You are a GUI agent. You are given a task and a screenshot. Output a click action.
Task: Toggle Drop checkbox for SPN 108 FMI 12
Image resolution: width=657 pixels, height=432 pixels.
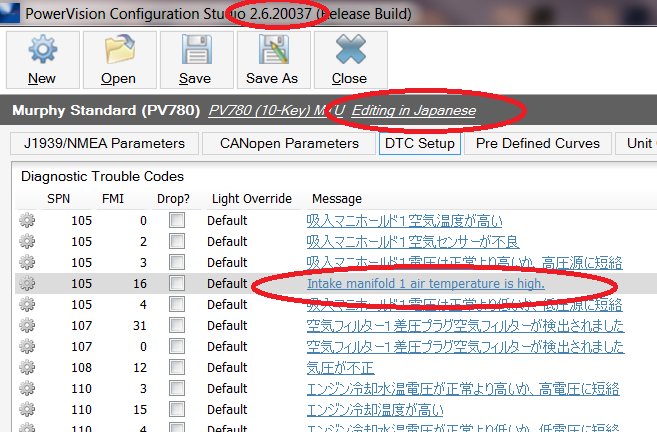click(177, 367)
